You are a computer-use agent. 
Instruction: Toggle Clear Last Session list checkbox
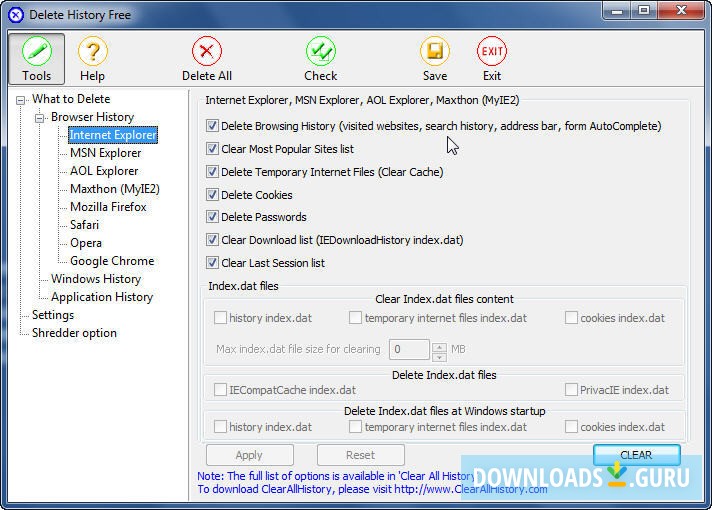[x=212, y=262]
